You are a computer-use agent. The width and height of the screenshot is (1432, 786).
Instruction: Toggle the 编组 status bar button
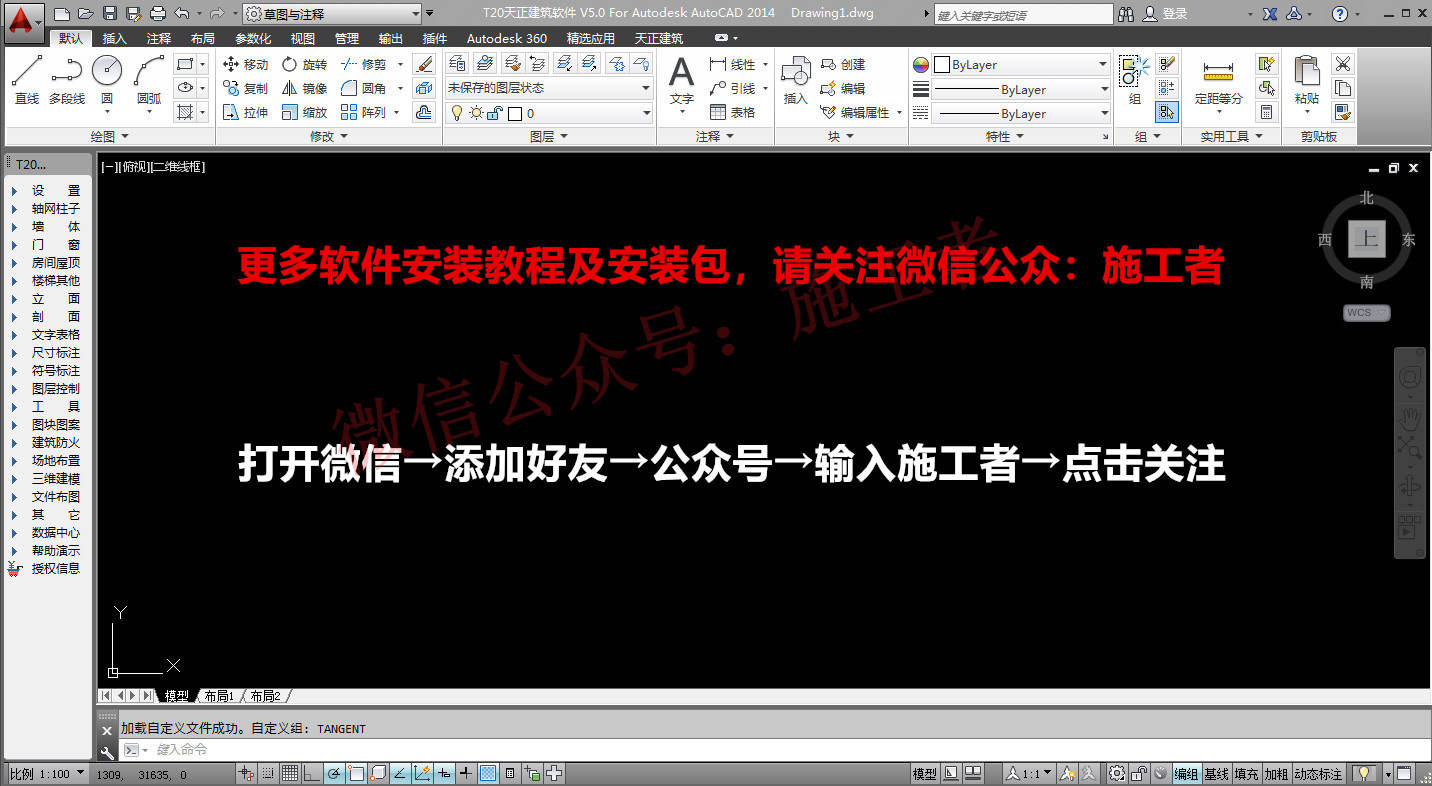point(1186,774)
